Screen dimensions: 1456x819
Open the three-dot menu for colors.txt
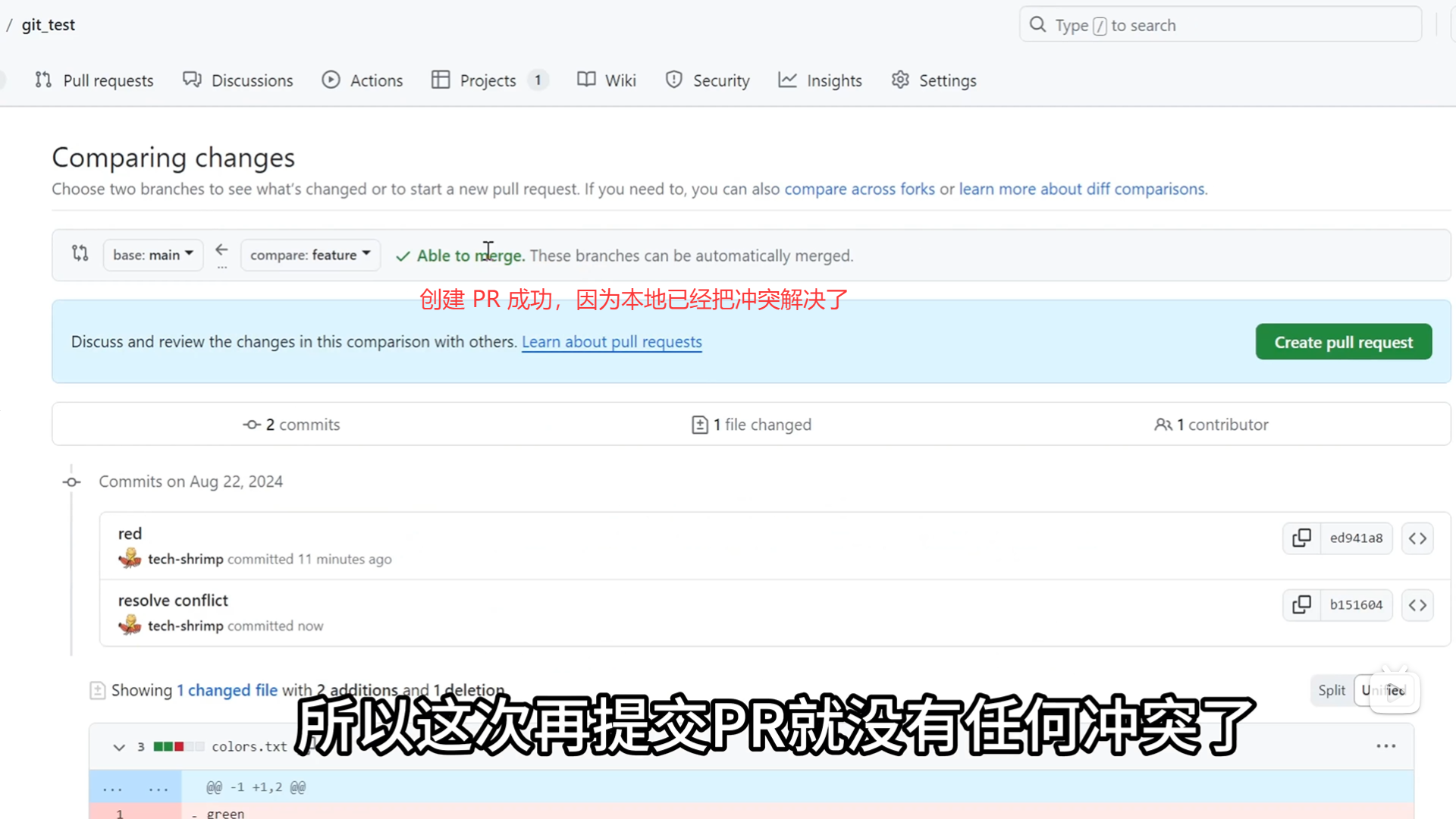click(x=1385, y=746)
